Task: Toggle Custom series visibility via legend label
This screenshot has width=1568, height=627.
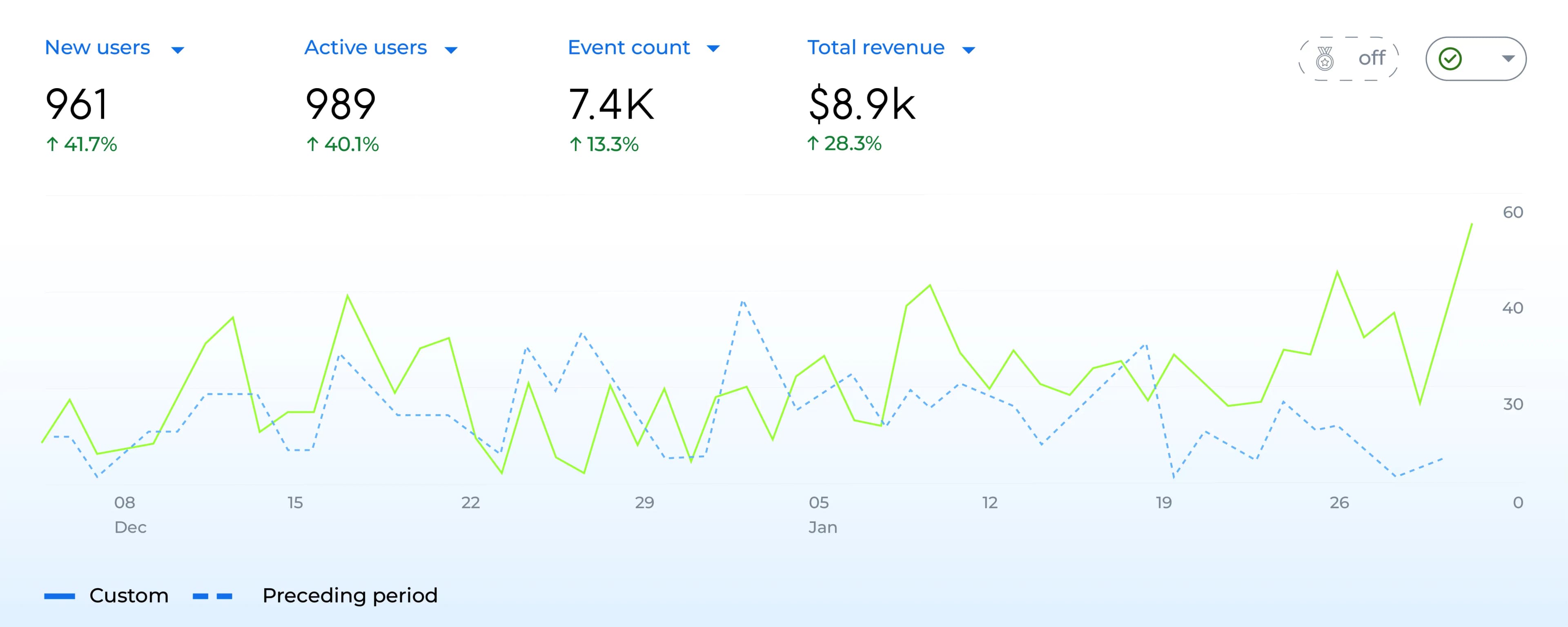Action: tap(129, 595)
